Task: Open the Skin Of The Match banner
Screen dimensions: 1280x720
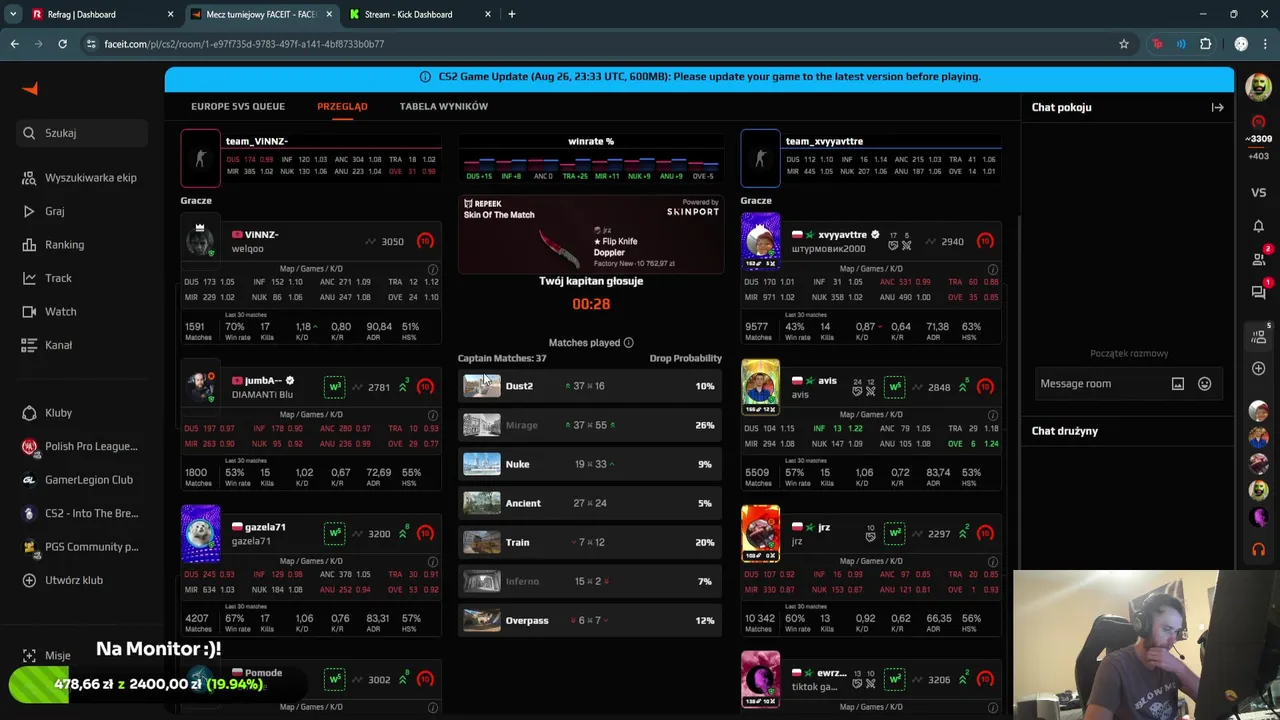Action: coord(591,234)
